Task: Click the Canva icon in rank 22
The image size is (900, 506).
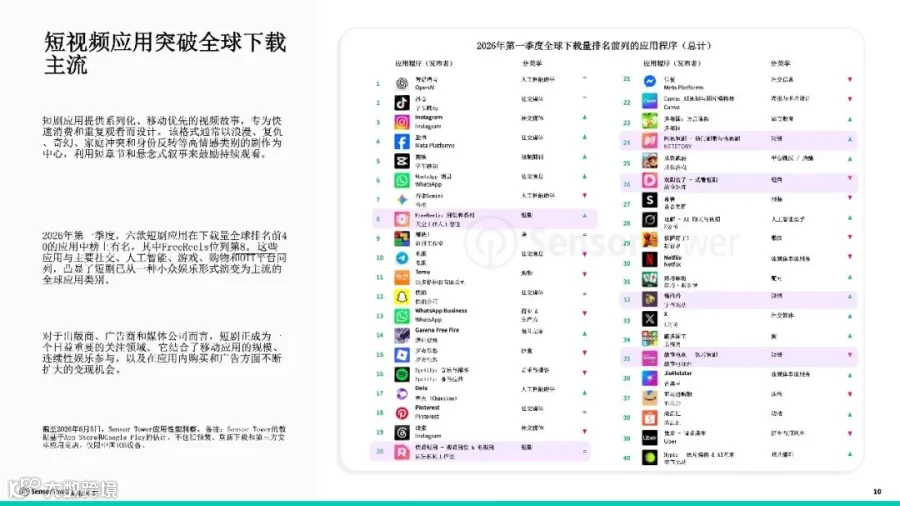Action: coord(650,101)
